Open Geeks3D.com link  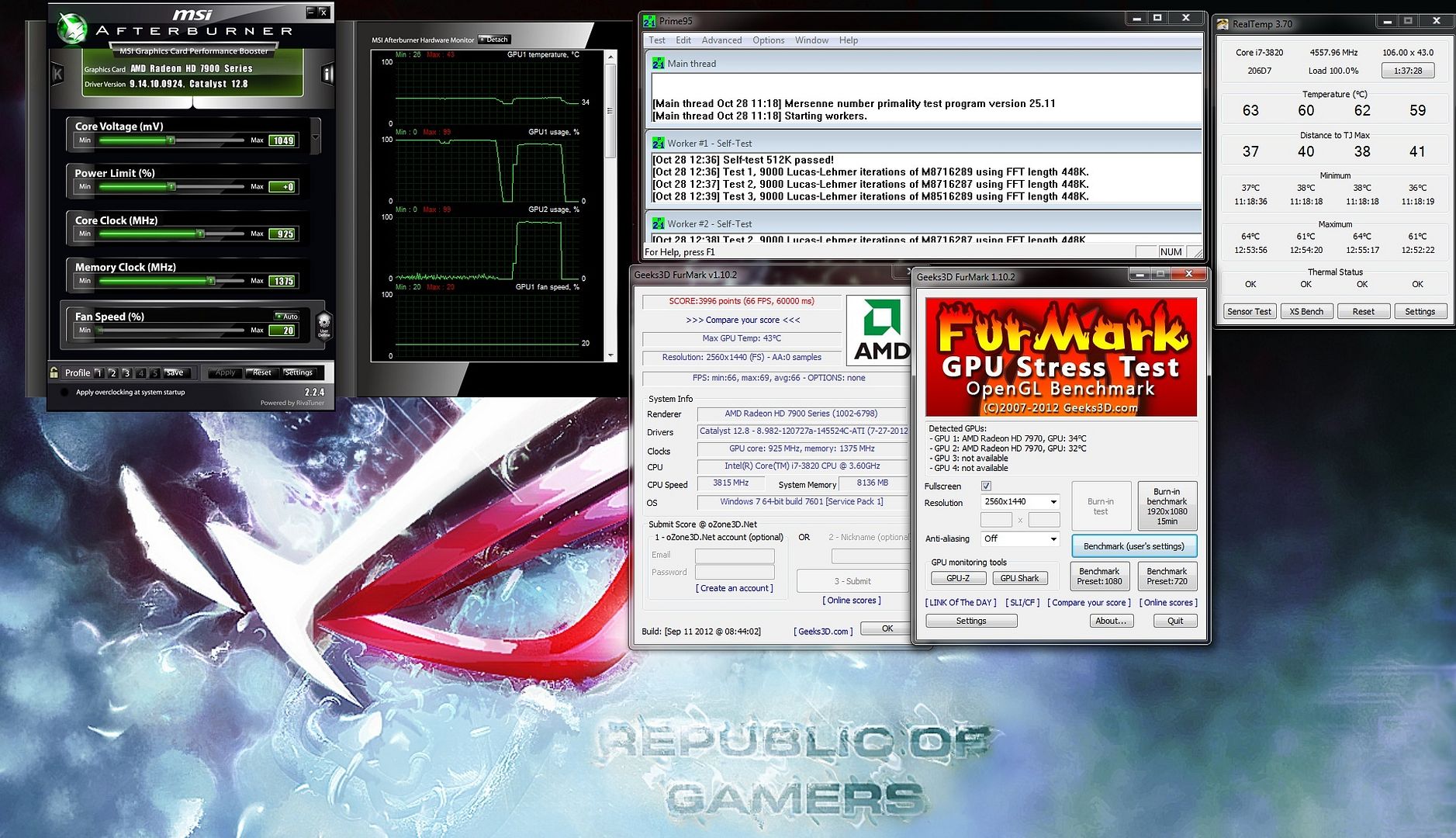click(x=823, y=631)
